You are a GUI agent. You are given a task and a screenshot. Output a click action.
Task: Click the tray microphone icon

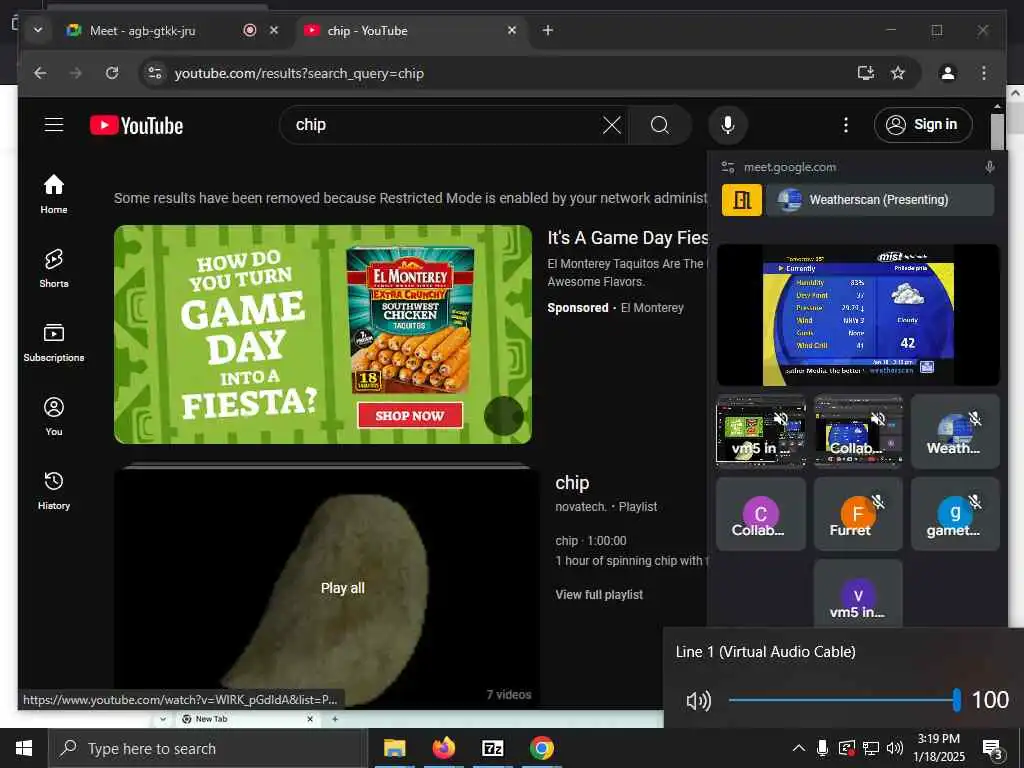[823, 748]
